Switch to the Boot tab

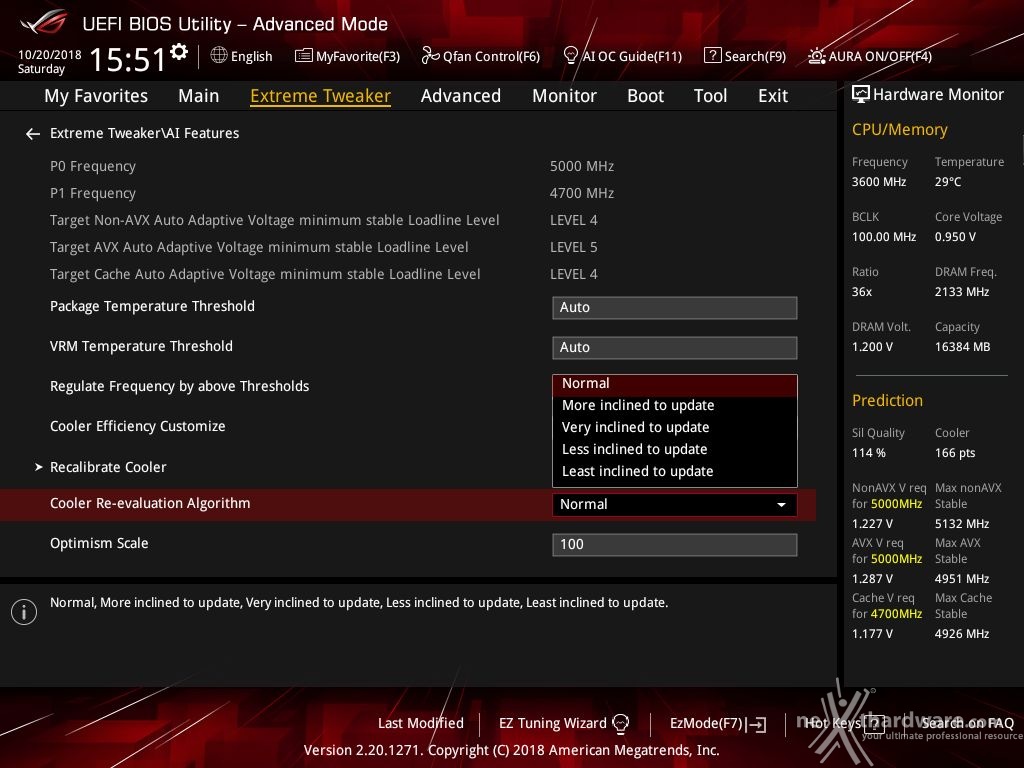(x=645, y=96)
